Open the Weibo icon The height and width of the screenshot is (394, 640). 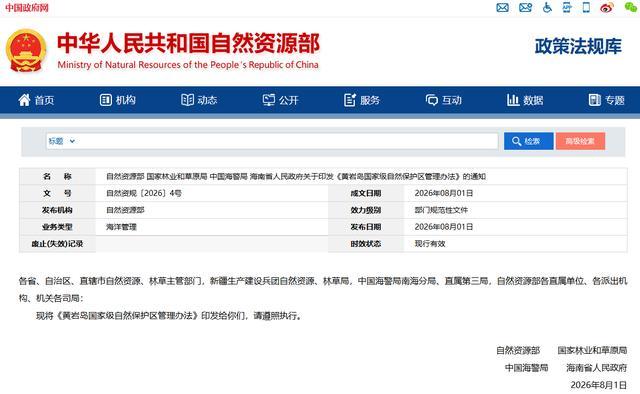coord(607,7)
